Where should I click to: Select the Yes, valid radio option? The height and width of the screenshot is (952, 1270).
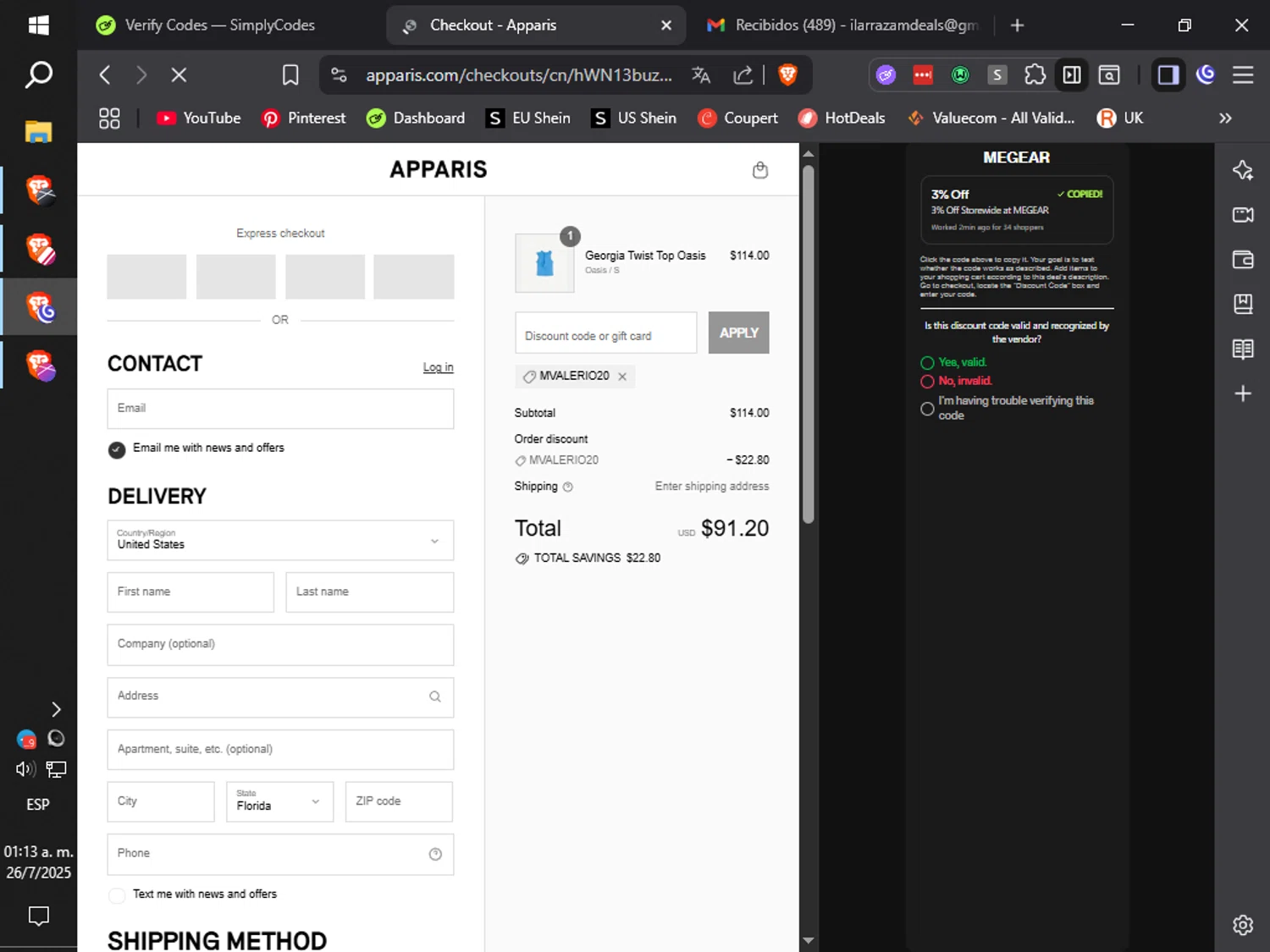tap(927, 363)
